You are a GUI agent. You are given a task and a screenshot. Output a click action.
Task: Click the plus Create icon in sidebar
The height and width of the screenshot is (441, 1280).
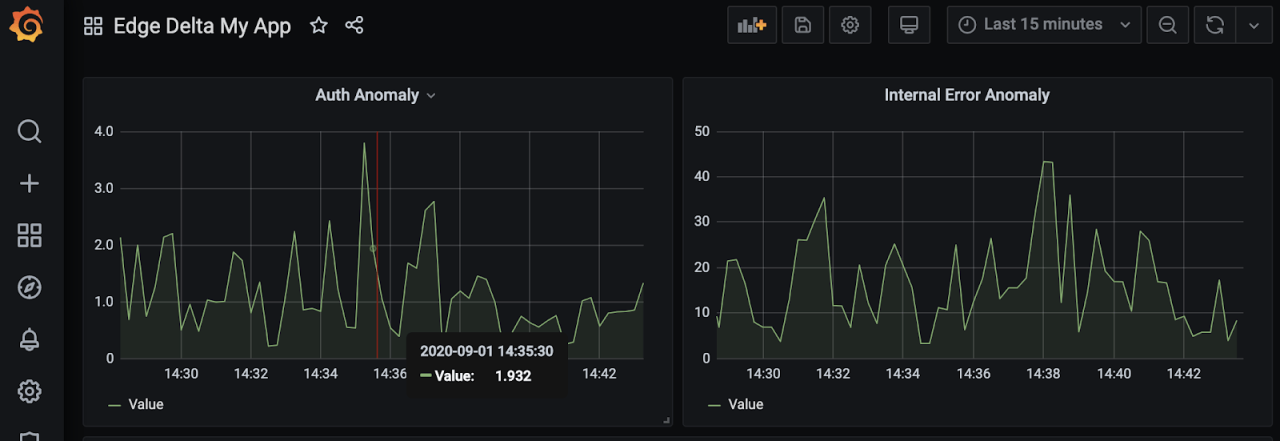click(x=29, y=183)
